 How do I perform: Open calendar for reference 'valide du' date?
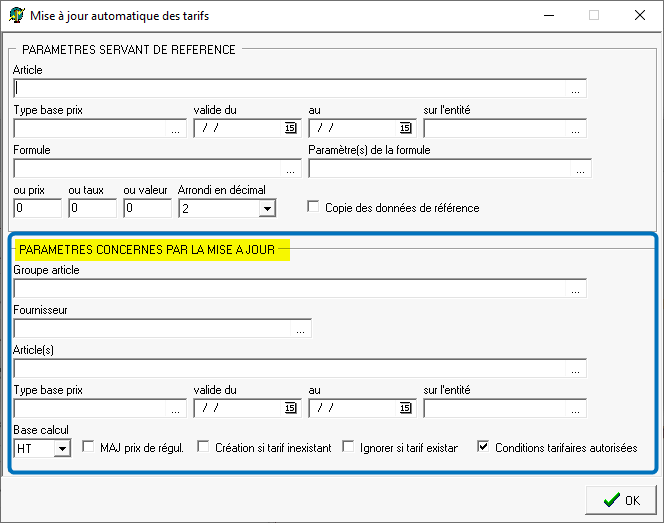(x=291, y=128)
